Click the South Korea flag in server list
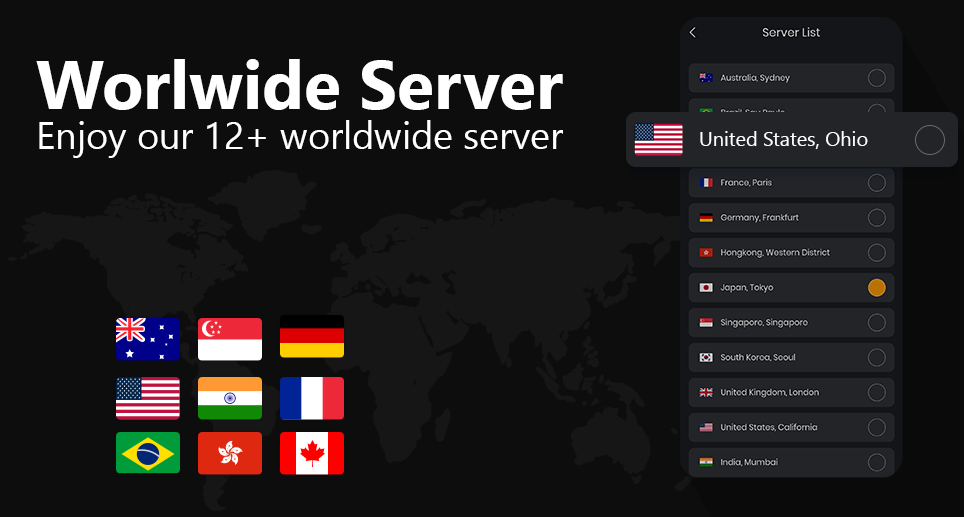Screen dimensions: 964x517 [706, 358]
